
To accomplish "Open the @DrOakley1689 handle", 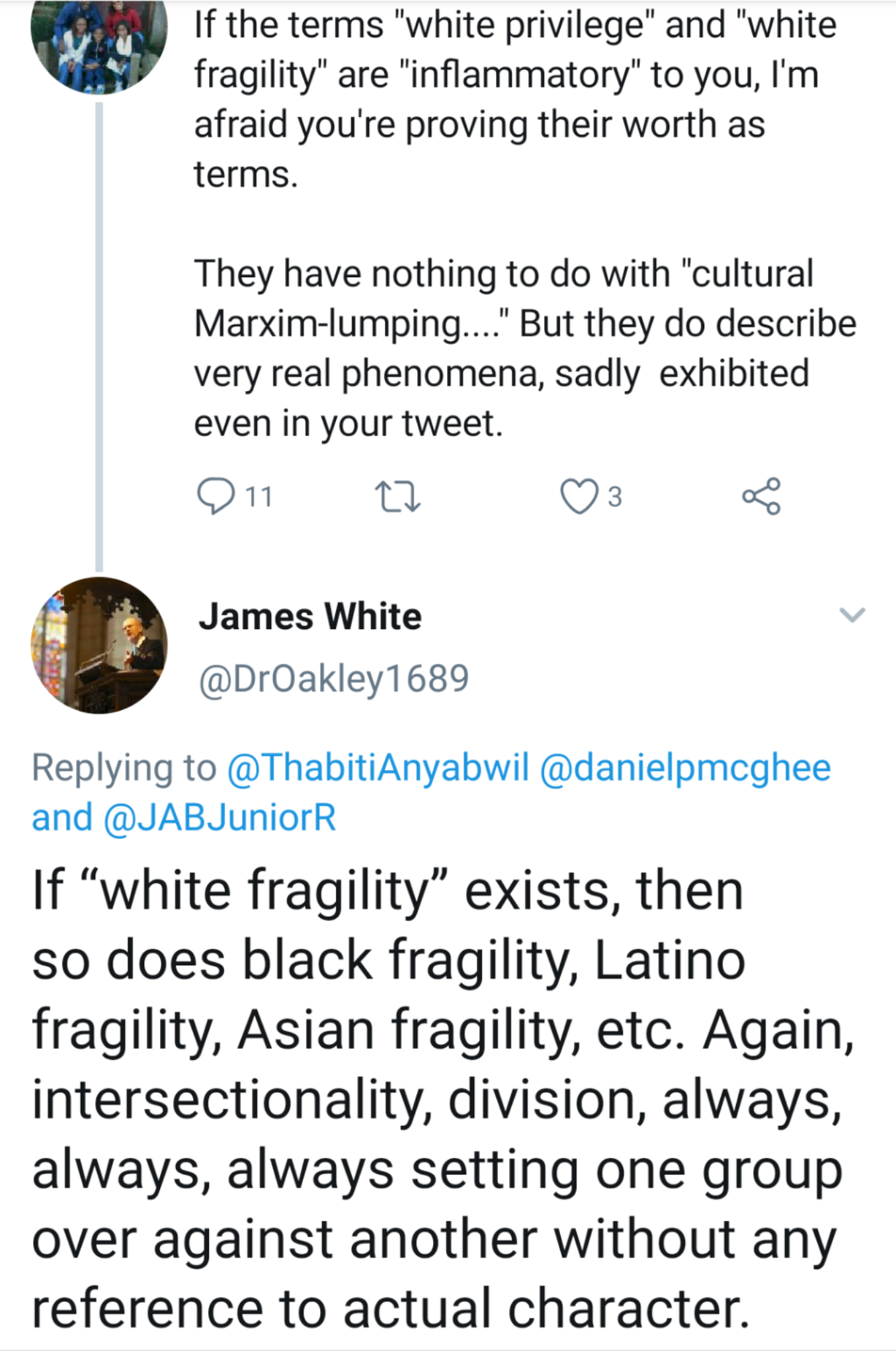I will tap(334, 679).
